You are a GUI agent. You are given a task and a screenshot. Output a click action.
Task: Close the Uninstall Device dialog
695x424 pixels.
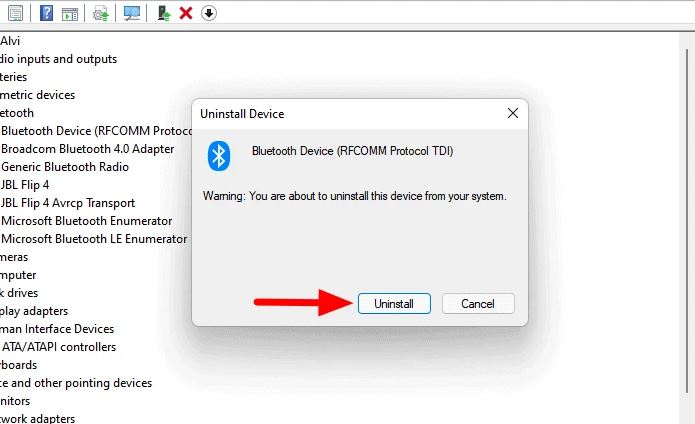click(513, 113)
